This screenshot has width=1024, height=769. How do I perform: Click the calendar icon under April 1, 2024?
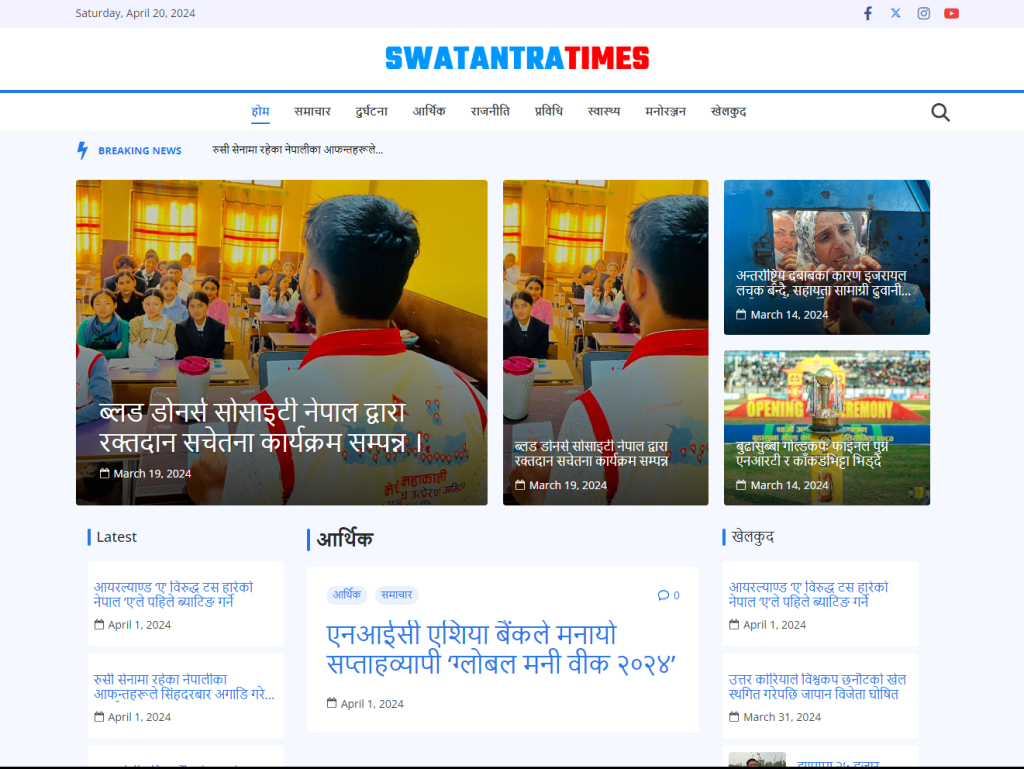point(97,624)
